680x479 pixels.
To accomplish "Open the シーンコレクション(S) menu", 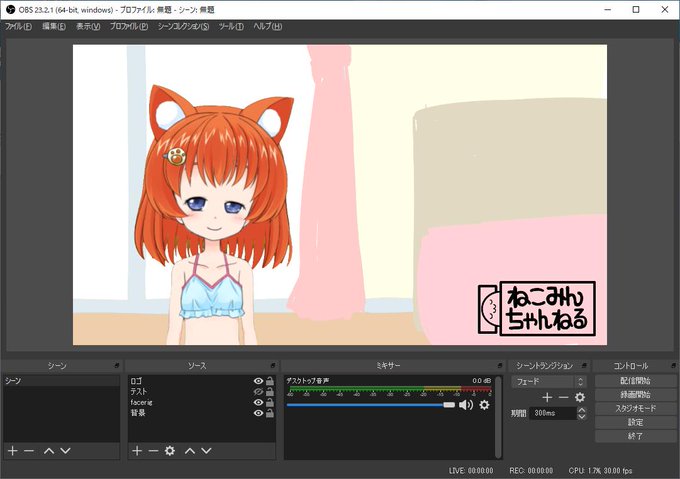I will point(183,26).
